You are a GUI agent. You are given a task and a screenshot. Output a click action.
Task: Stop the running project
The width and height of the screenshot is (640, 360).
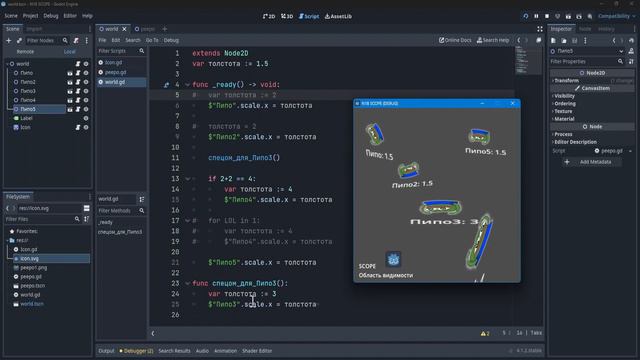[x=547, y=16]
